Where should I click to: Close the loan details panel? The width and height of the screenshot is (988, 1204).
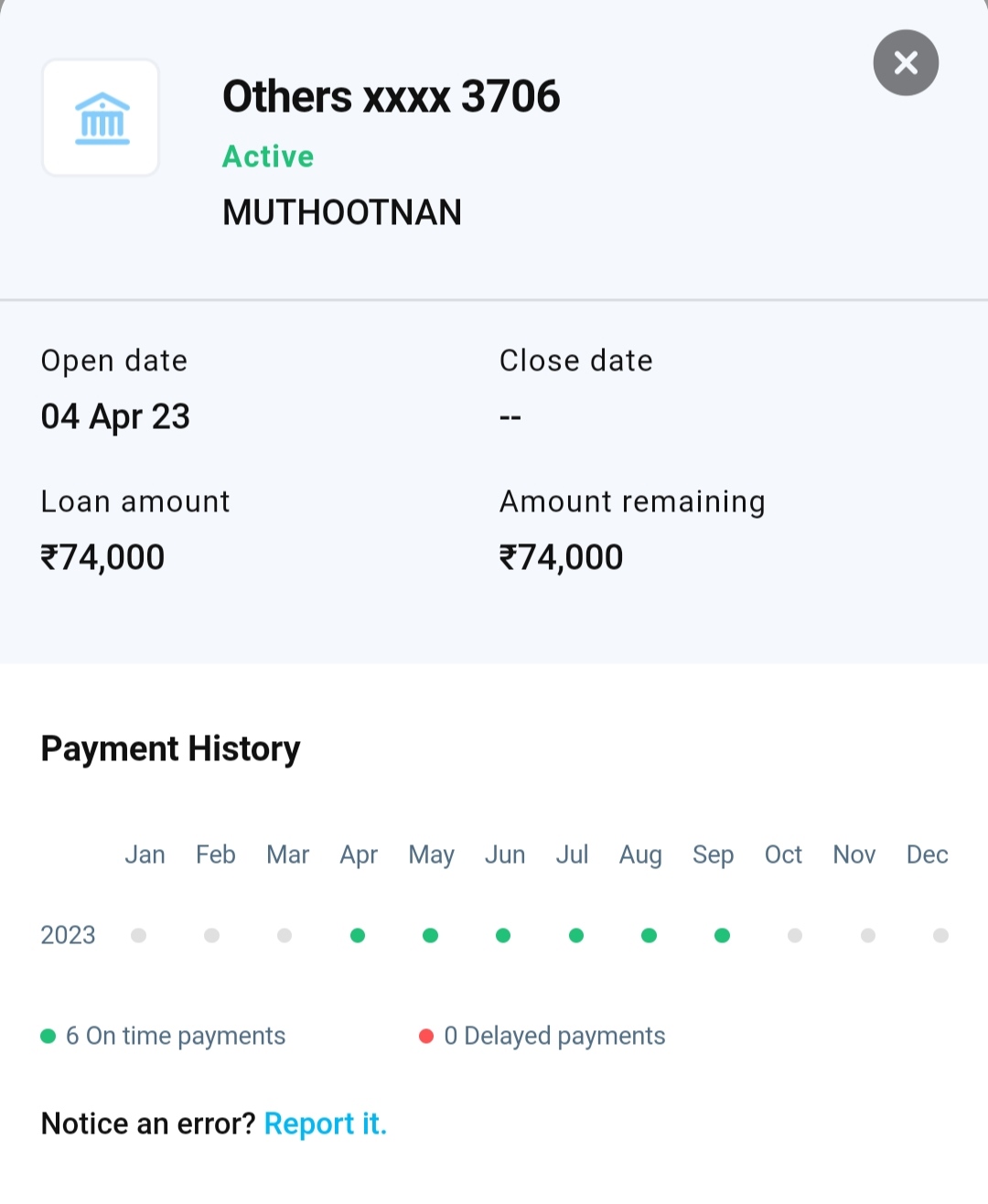906,63
